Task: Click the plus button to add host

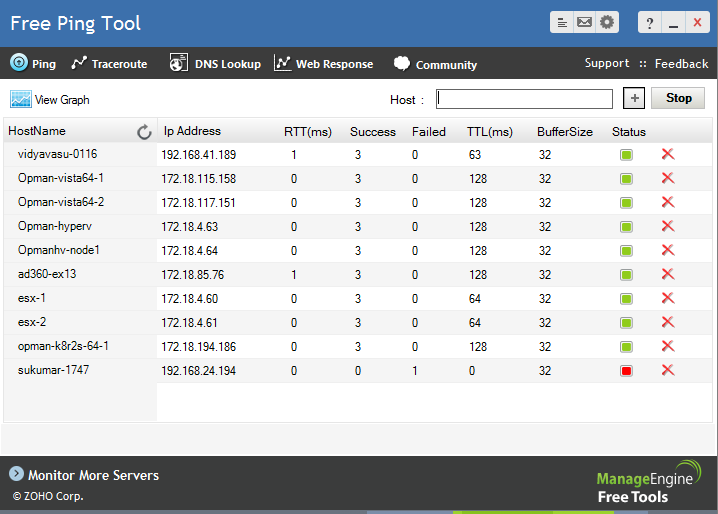Action: (634, 98)
